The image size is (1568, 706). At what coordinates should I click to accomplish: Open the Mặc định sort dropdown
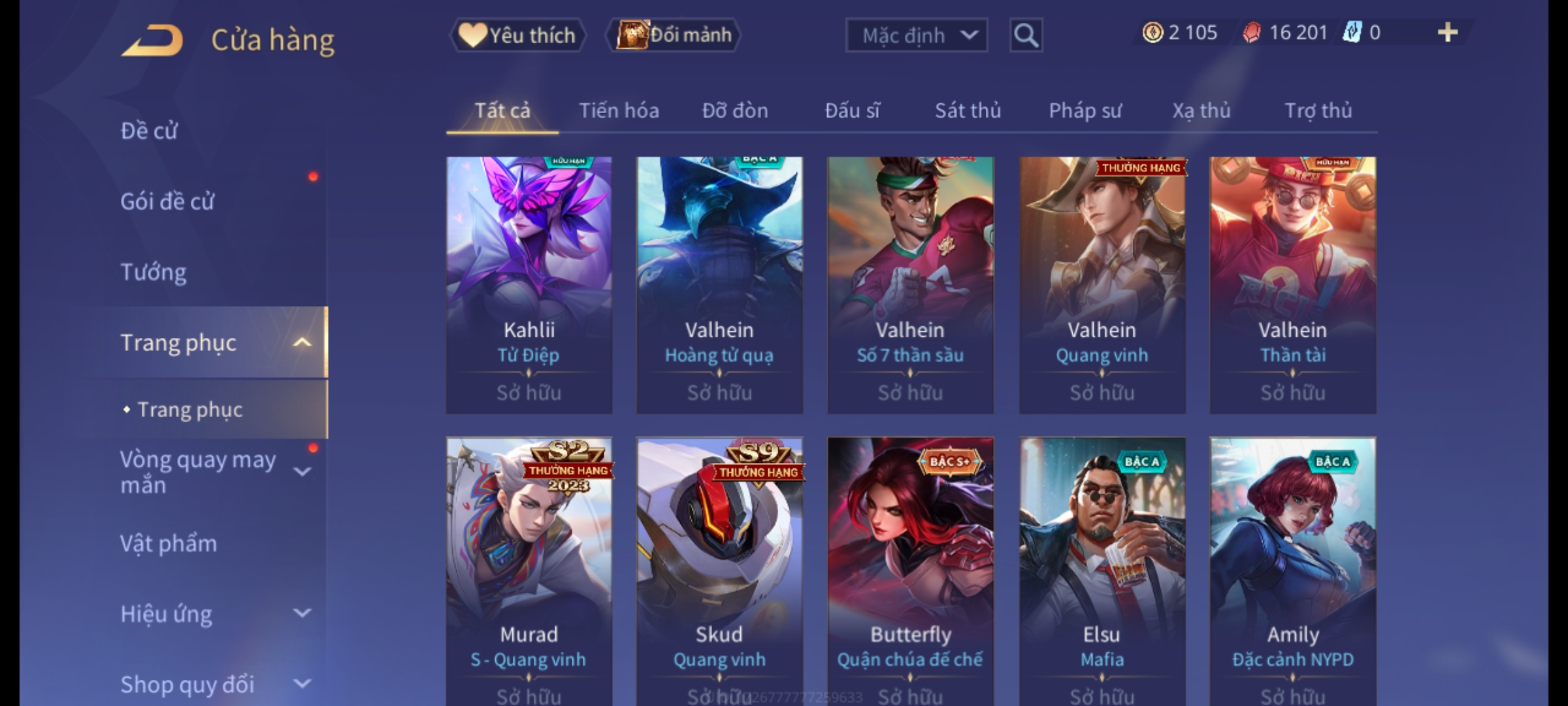917,35
